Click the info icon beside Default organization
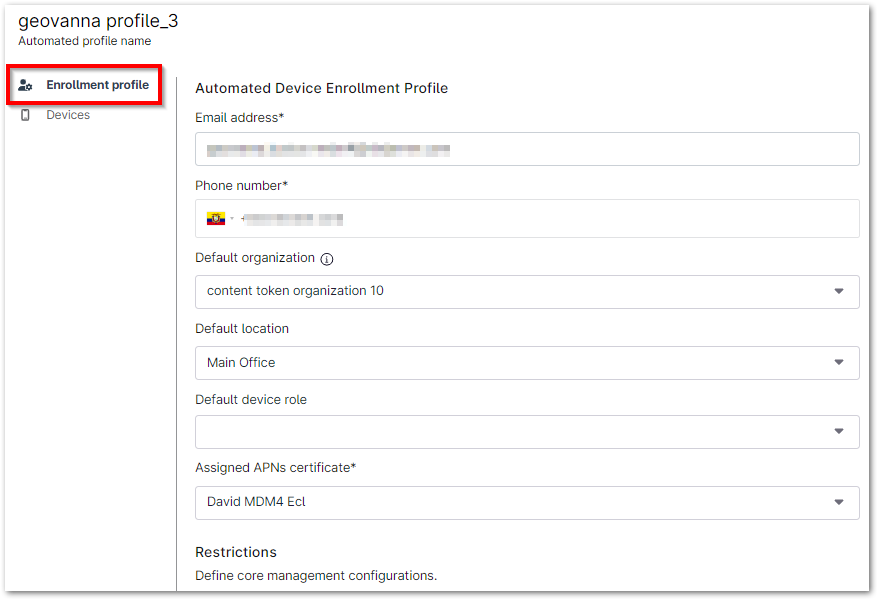The image size is (878, 600). 327,257
